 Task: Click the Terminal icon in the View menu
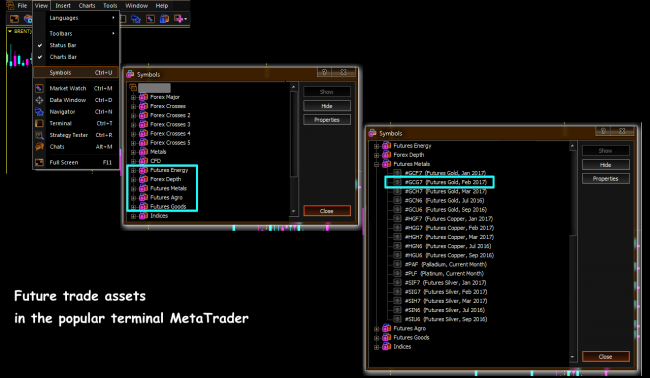(x=39, y=123)
